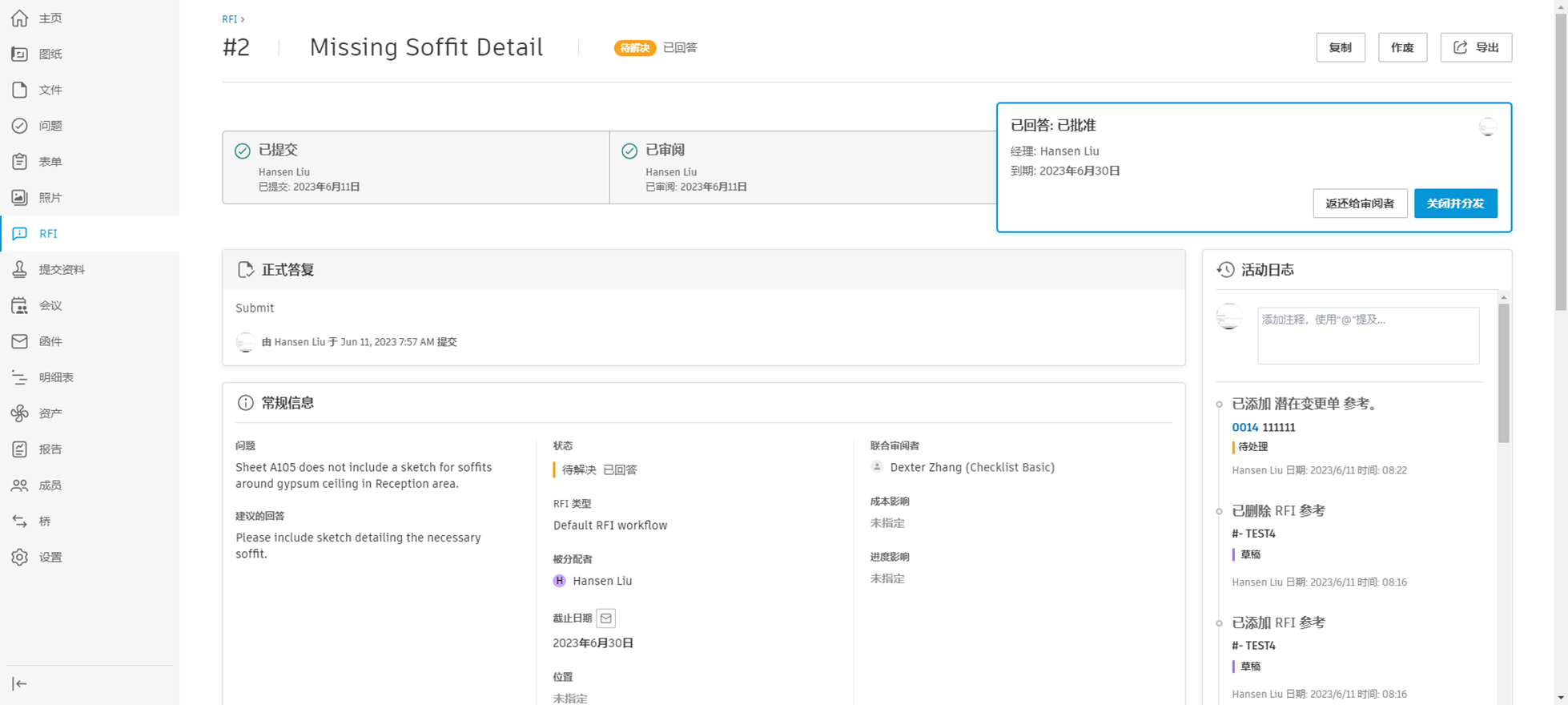Open the 会议 (Meetings) menu item
Viewport: 1568px width, 705px height.
point(50,305)
